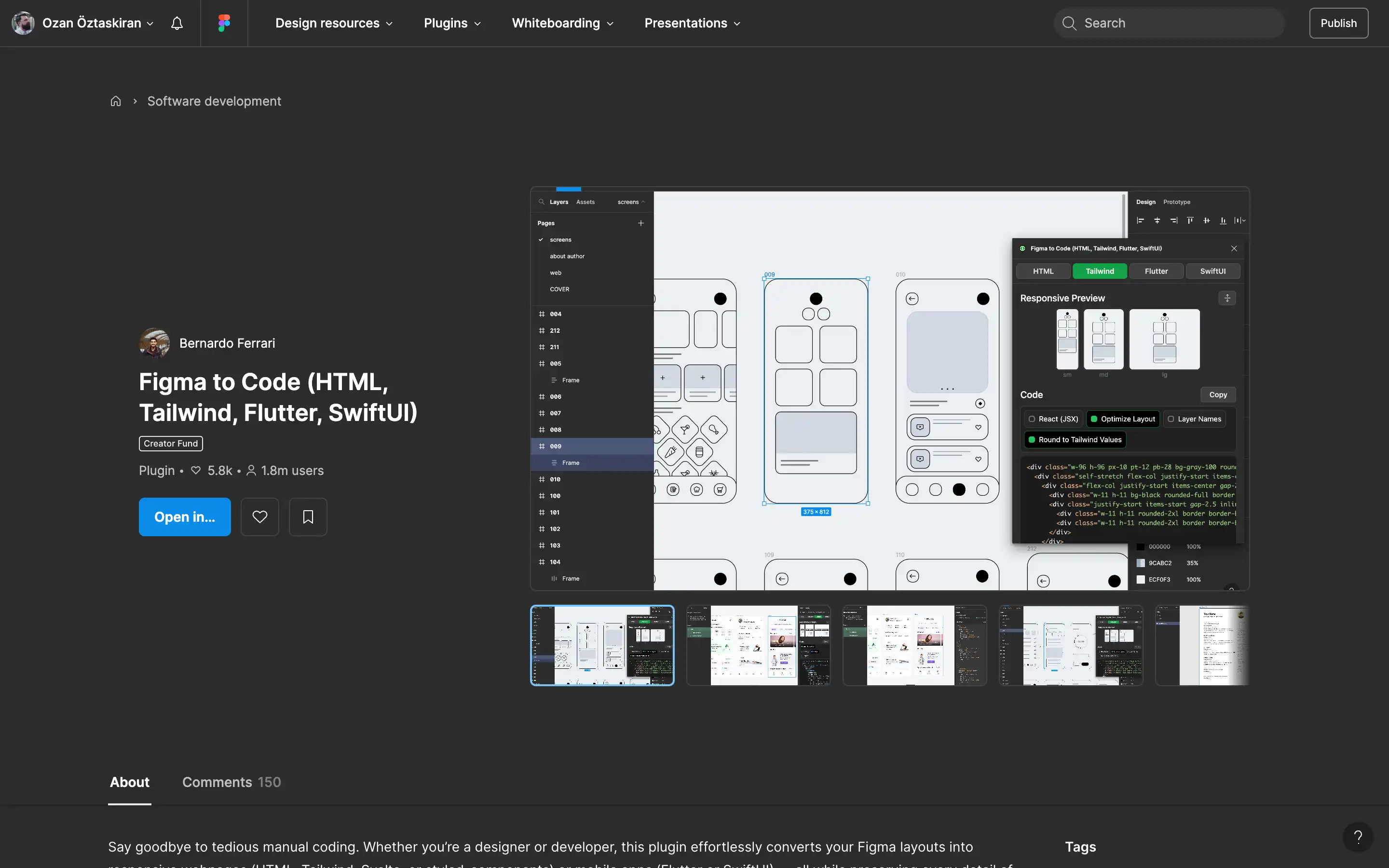
Task: Click the distribute spacing icon
Action: pos(1239,220)
